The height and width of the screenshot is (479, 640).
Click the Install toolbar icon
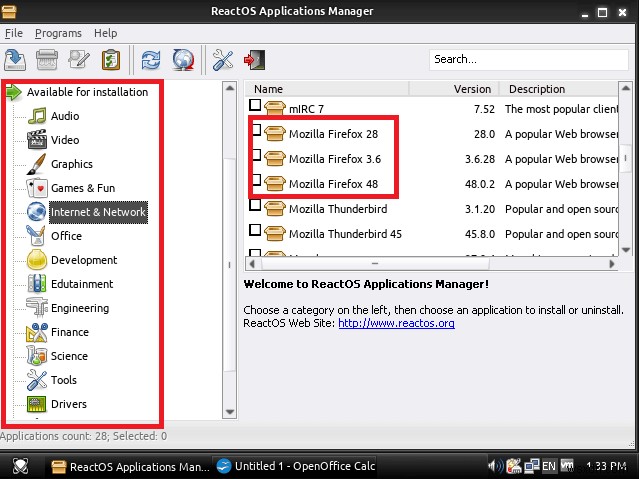click(15, 60)
